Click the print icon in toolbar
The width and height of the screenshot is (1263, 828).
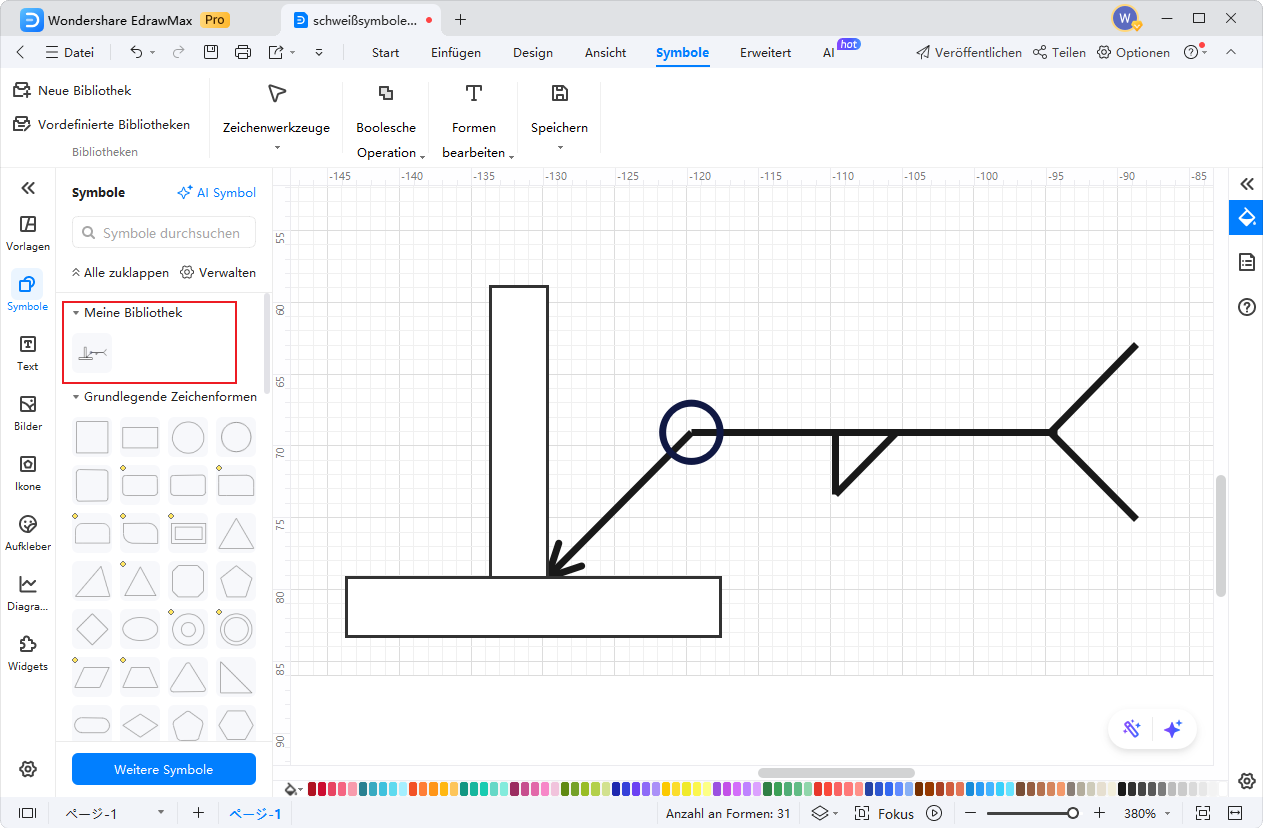(242, 53)
